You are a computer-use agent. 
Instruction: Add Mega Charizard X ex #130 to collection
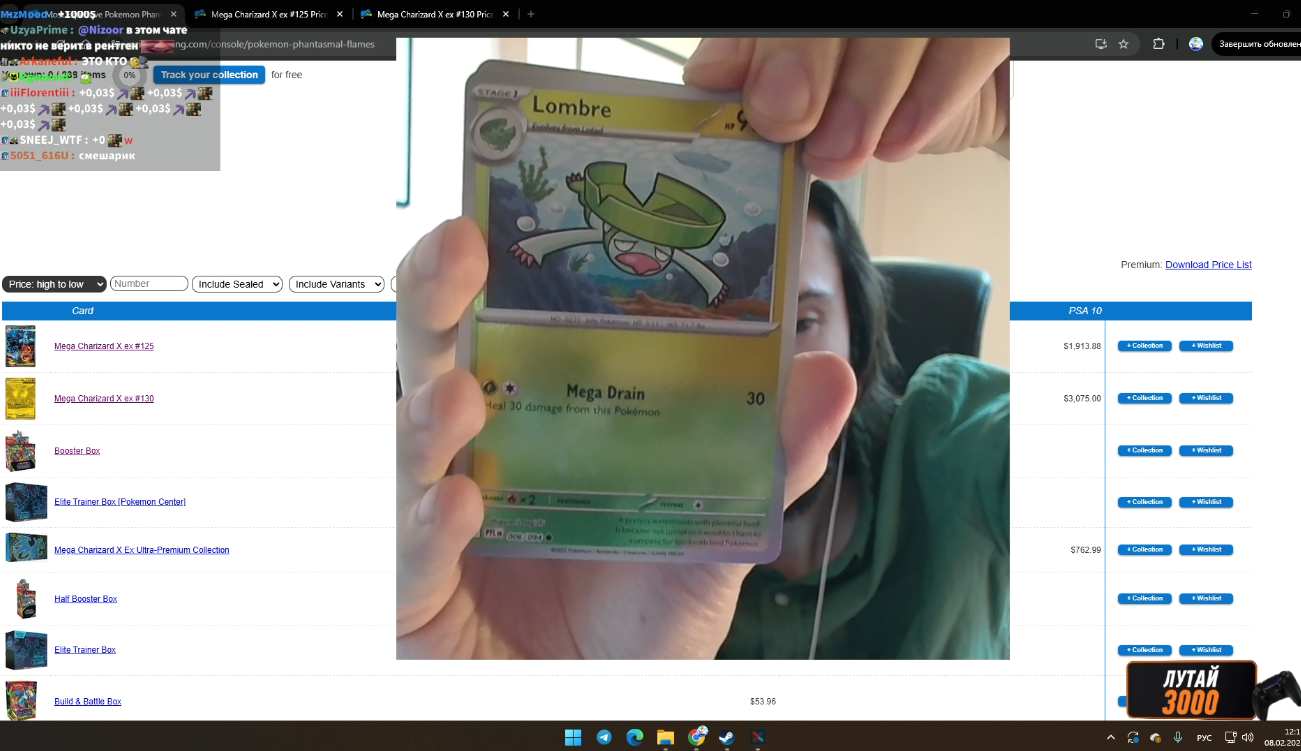pos(1145,398)
